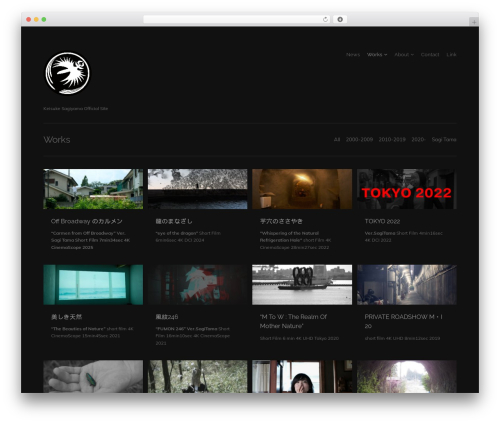Filter works by 2010-2019

(392, 139)
